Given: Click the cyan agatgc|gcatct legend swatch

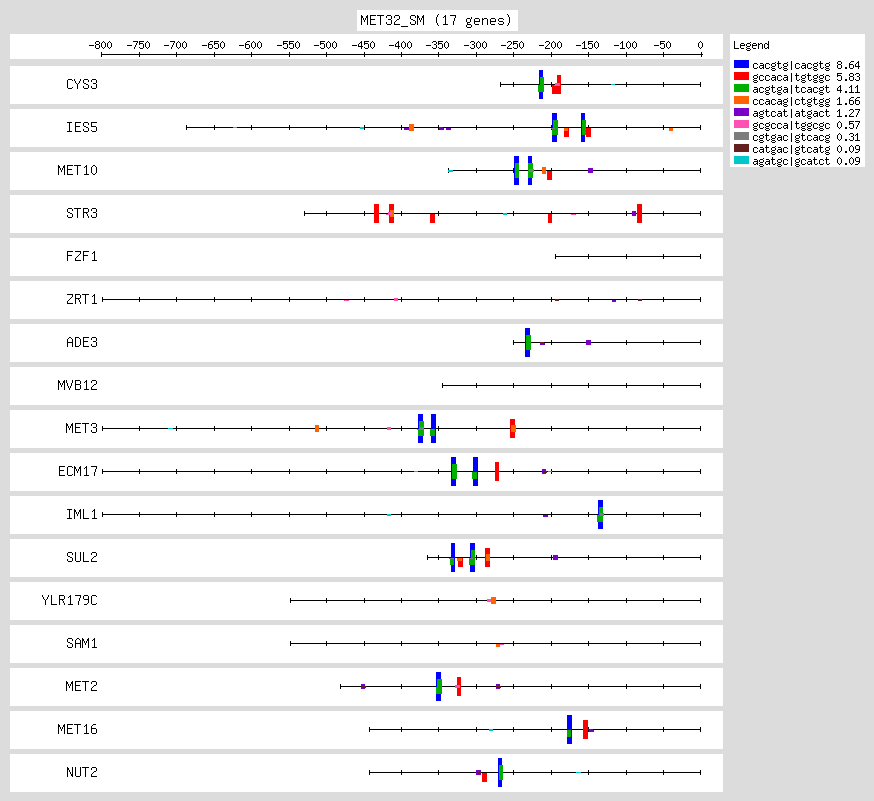Looking at the screenshot, I should 741,161.
